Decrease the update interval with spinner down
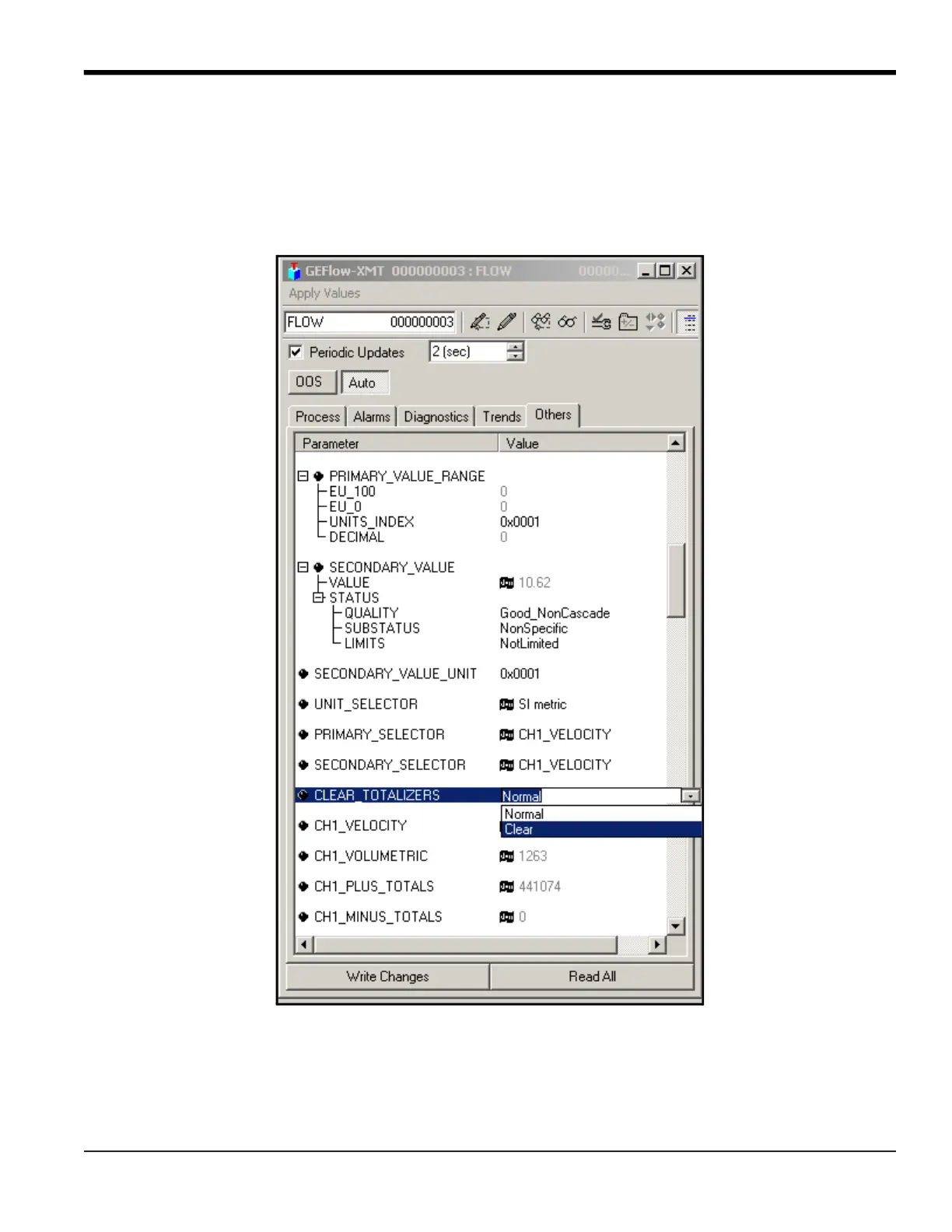Screen dimensions: 952x1232 point(515,356)
